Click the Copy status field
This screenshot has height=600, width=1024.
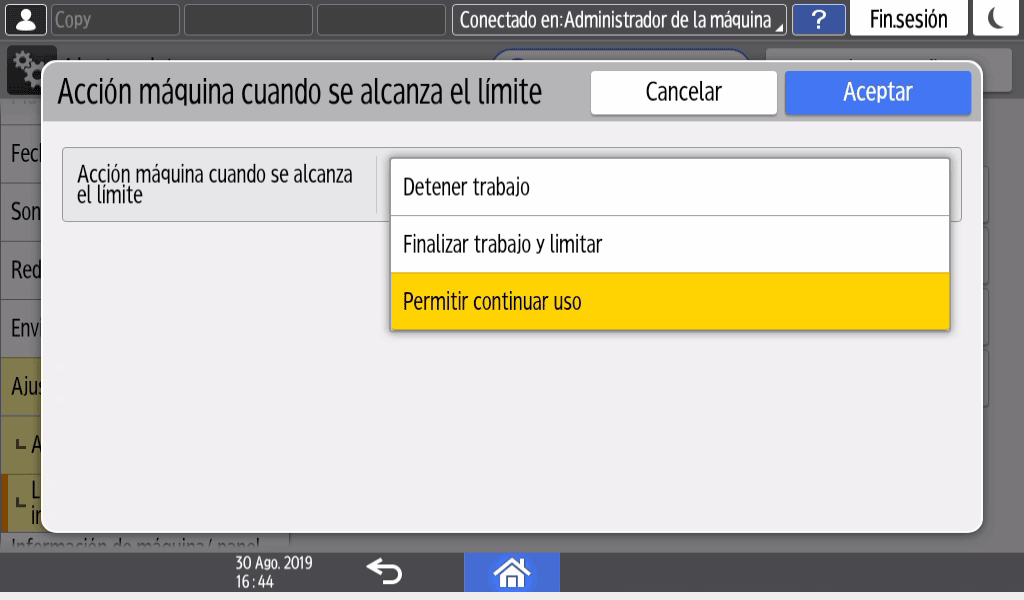[x=115, y=19]
